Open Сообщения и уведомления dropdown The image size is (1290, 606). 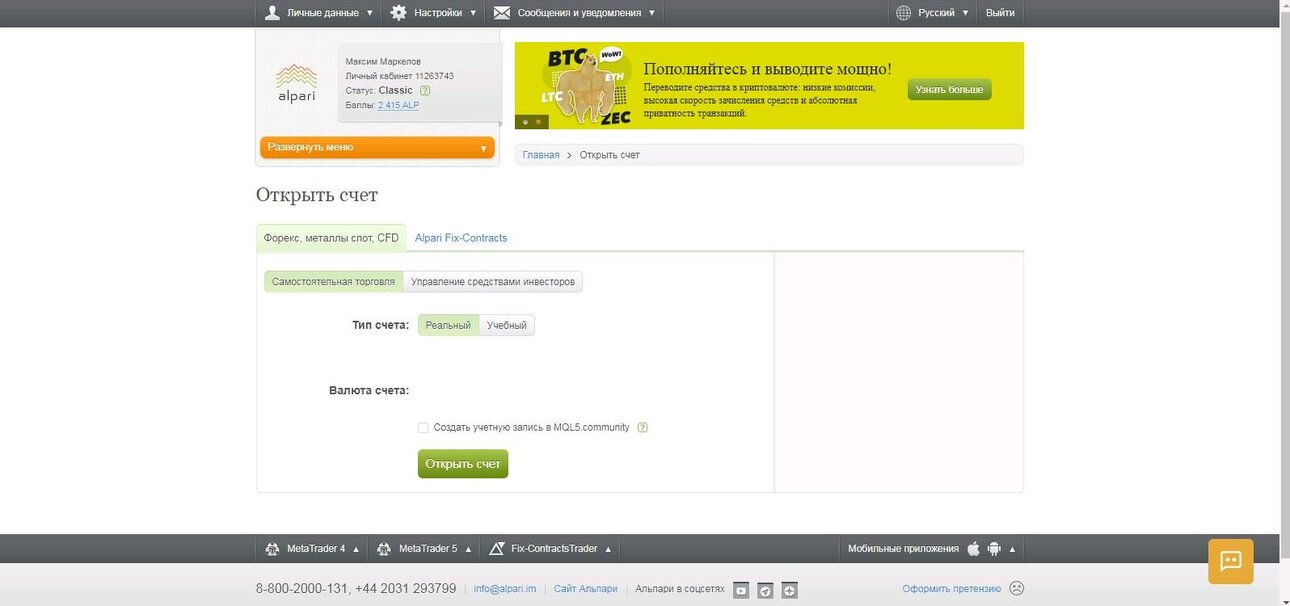[574, 13]
